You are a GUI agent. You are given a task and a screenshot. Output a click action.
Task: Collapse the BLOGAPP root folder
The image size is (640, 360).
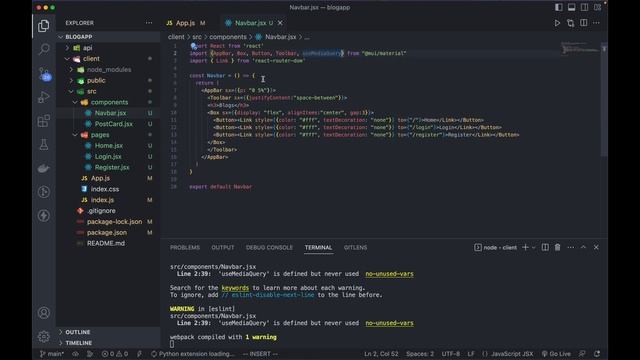click(108, 37)
